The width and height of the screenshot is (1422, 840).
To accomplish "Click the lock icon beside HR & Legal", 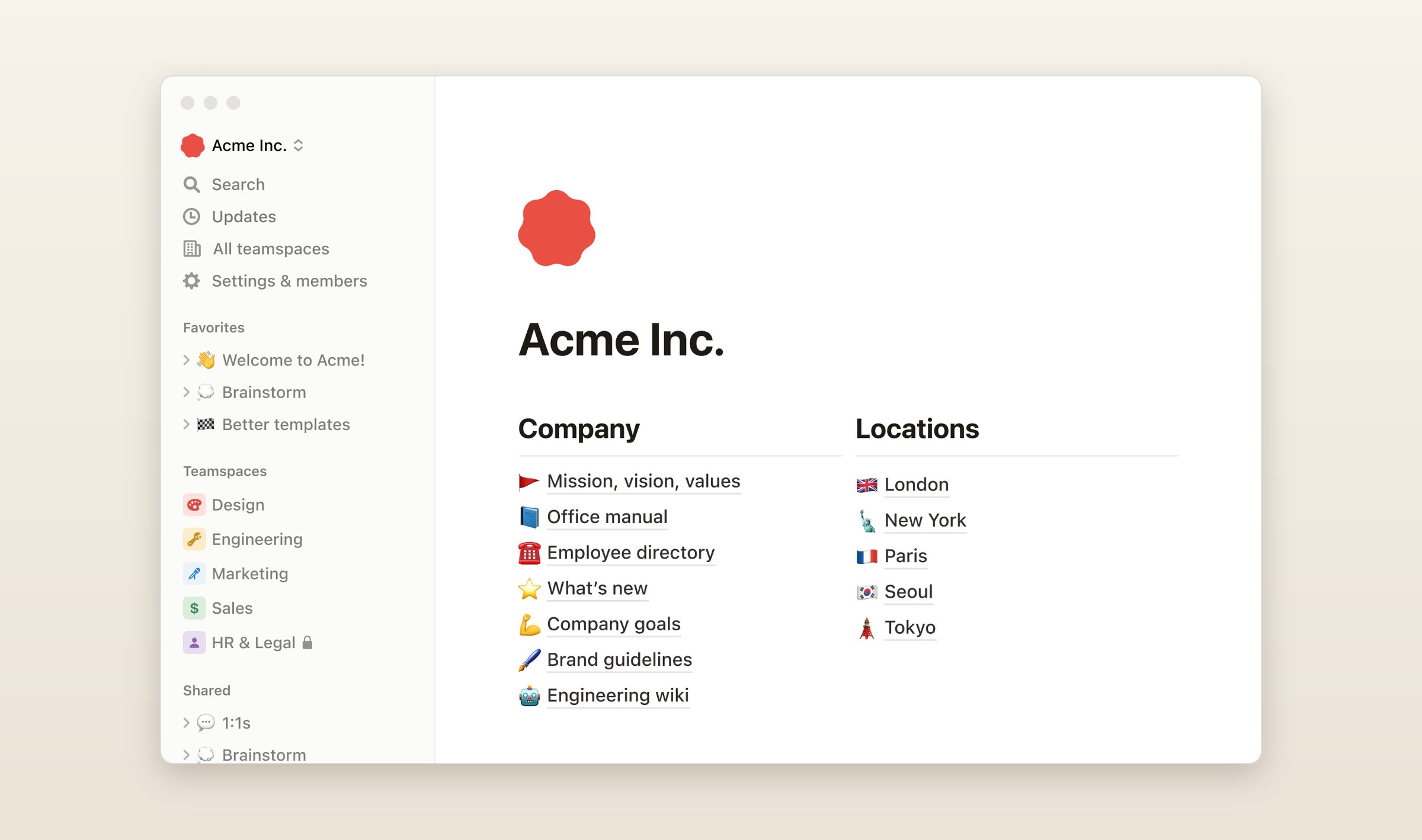I will (308, 642).
